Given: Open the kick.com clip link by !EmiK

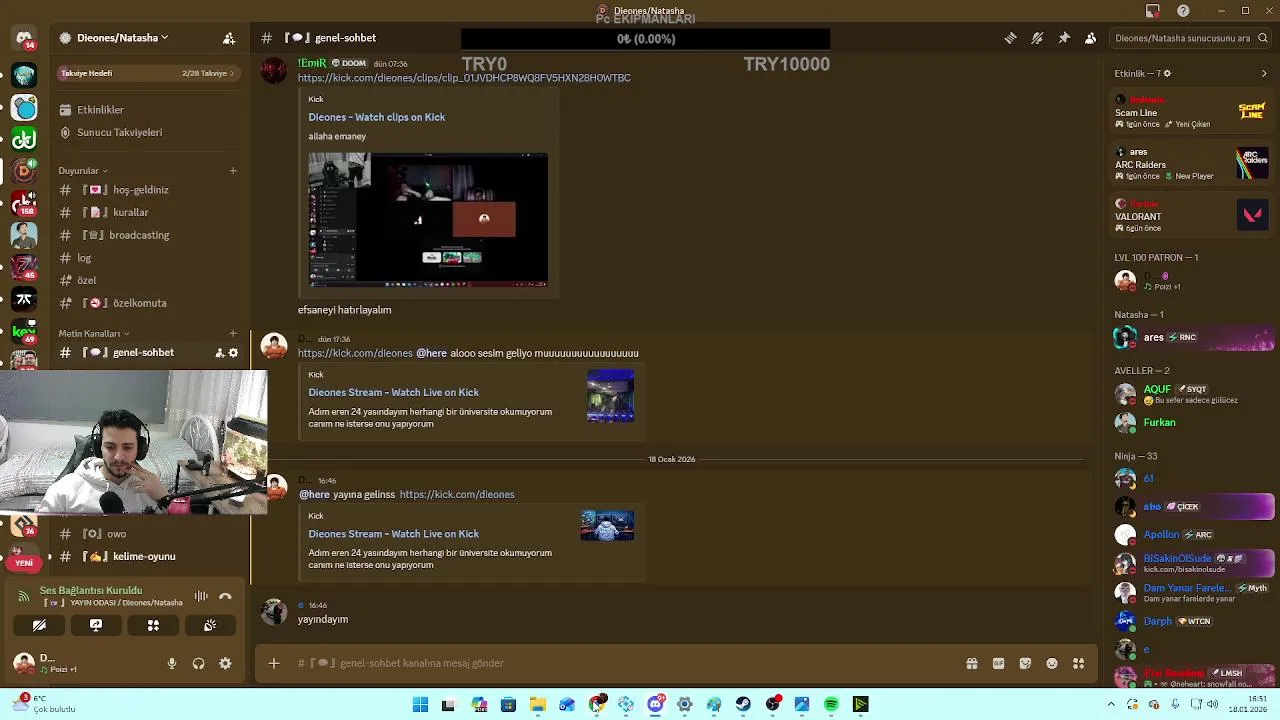Looking at the screenshot, I should [464, 78].
